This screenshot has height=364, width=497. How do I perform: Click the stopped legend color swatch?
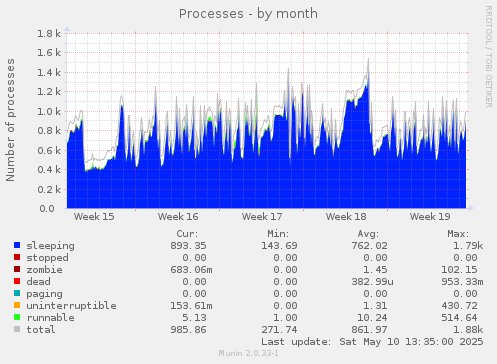pos(17,257)
